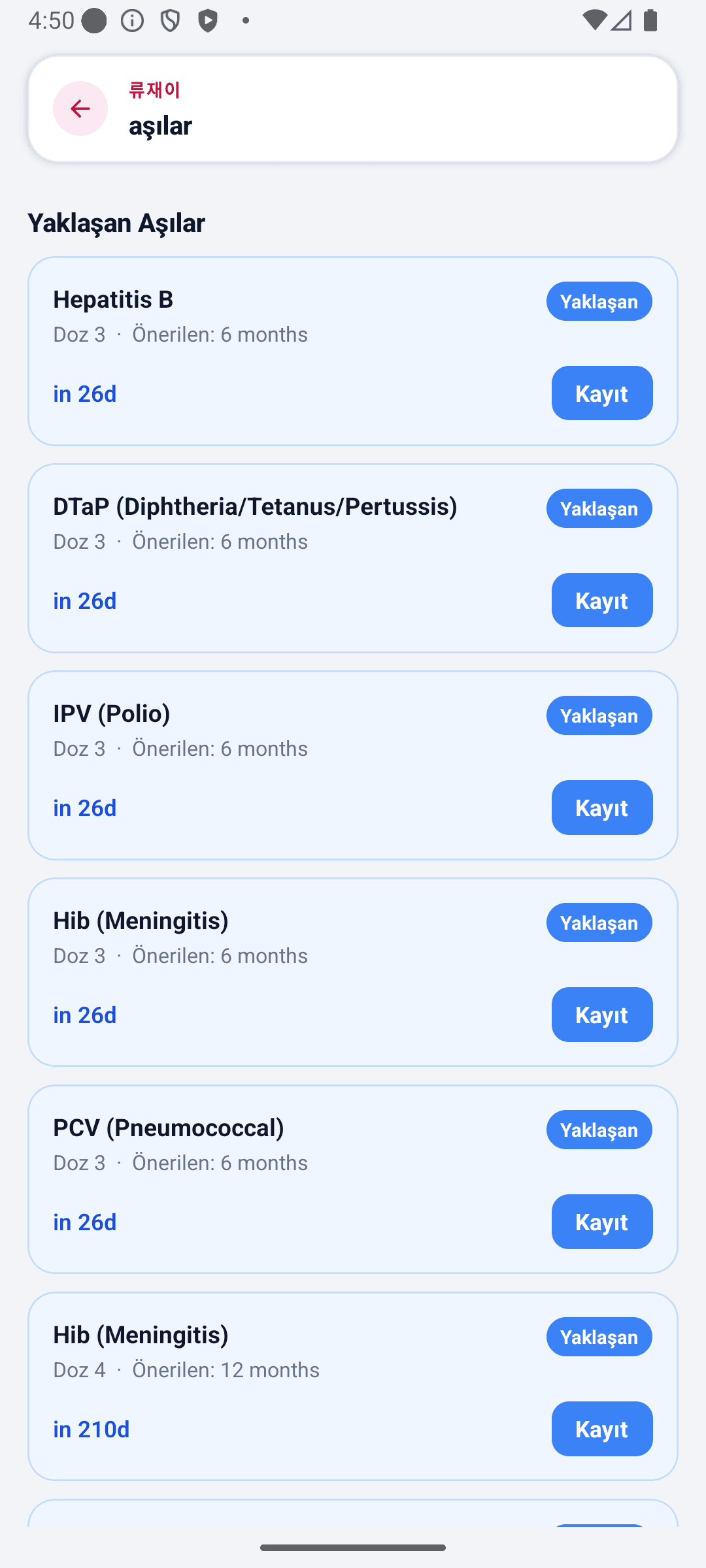Open the PCV (Pneumococcal) vaccine card title

(x=169, y=1128)
